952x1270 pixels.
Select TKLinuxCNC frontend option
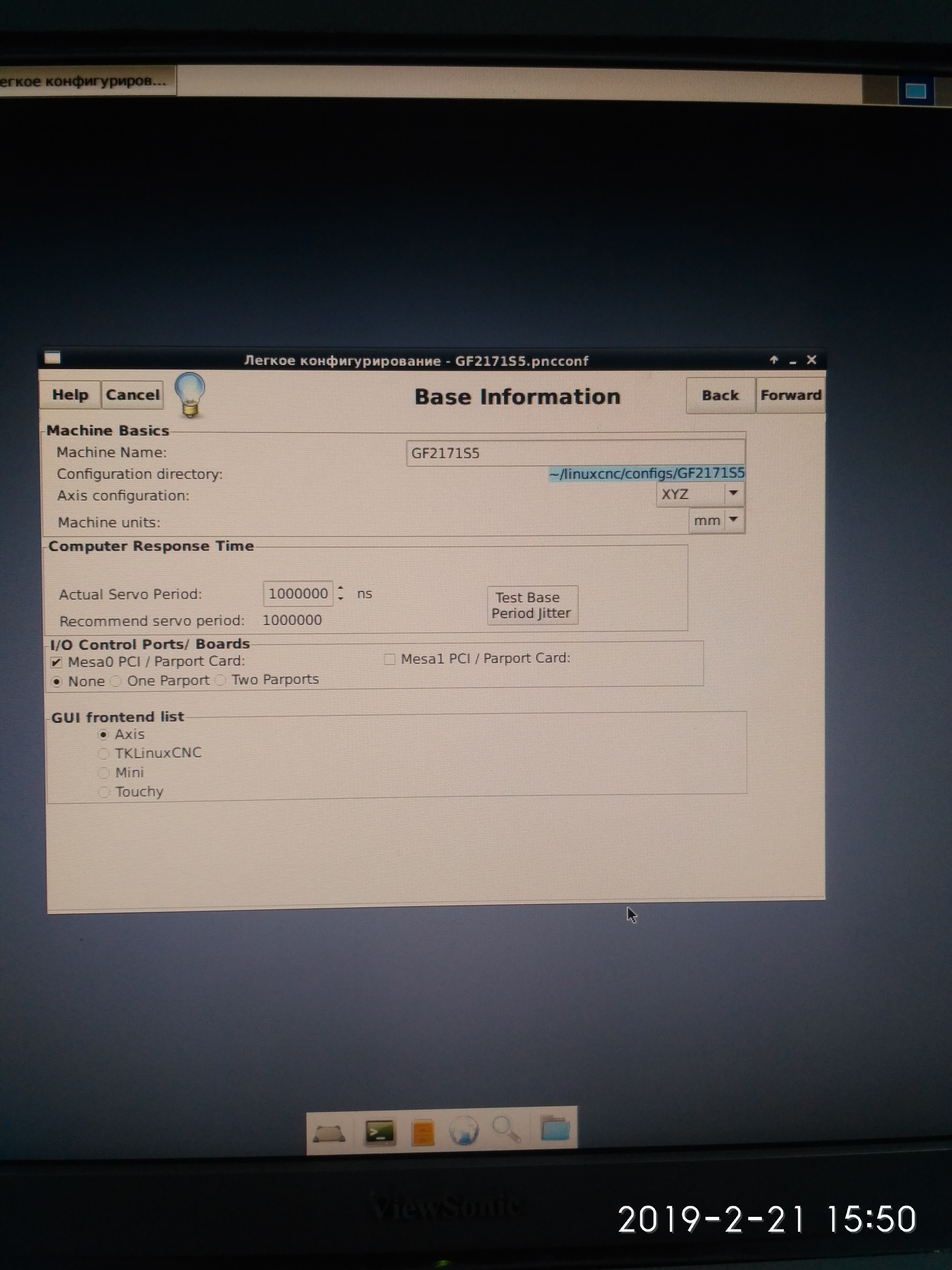coord(104,753)
